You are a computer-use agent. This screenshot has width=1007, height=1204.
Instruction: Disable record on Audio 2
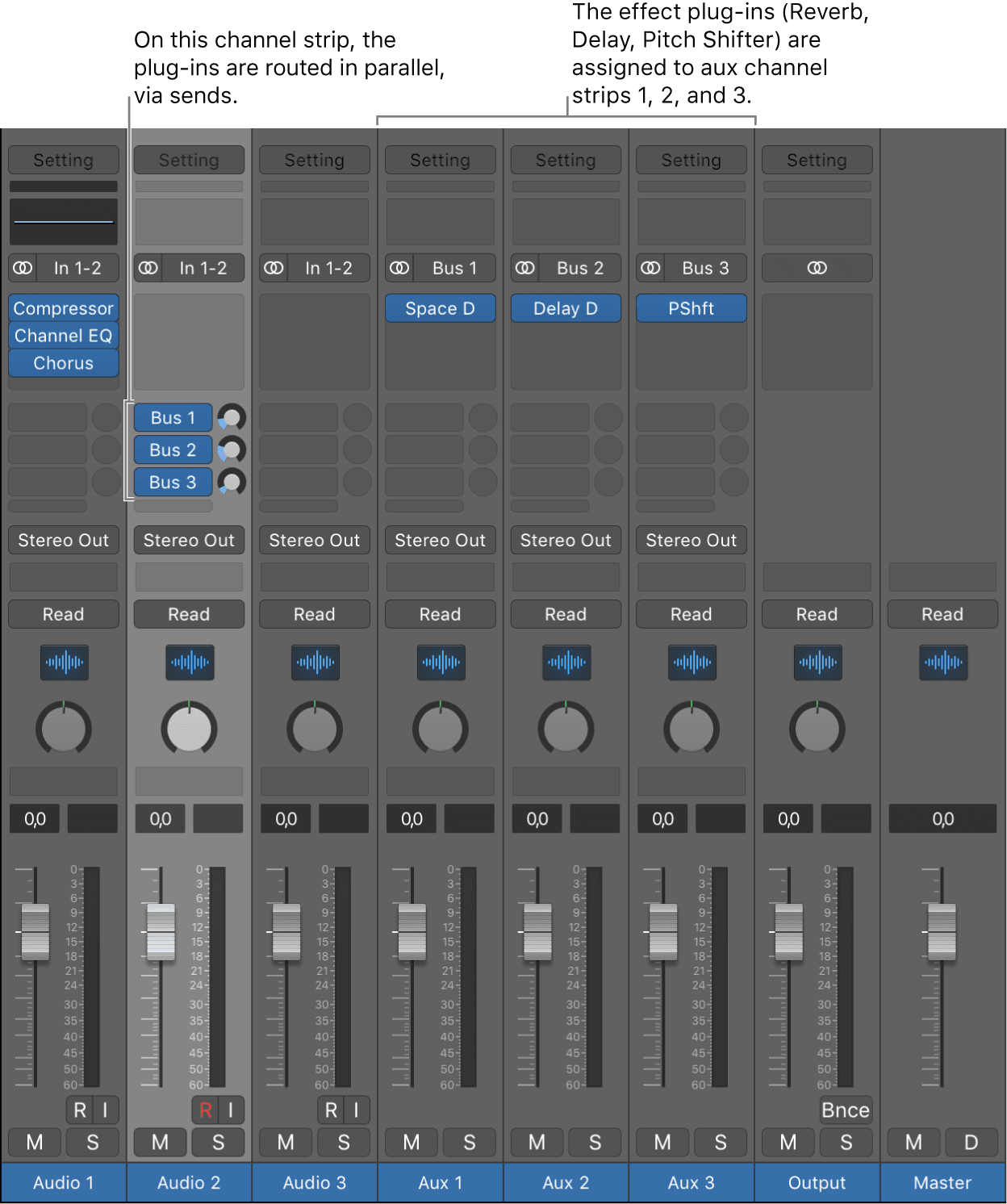tap(205, 1110)
